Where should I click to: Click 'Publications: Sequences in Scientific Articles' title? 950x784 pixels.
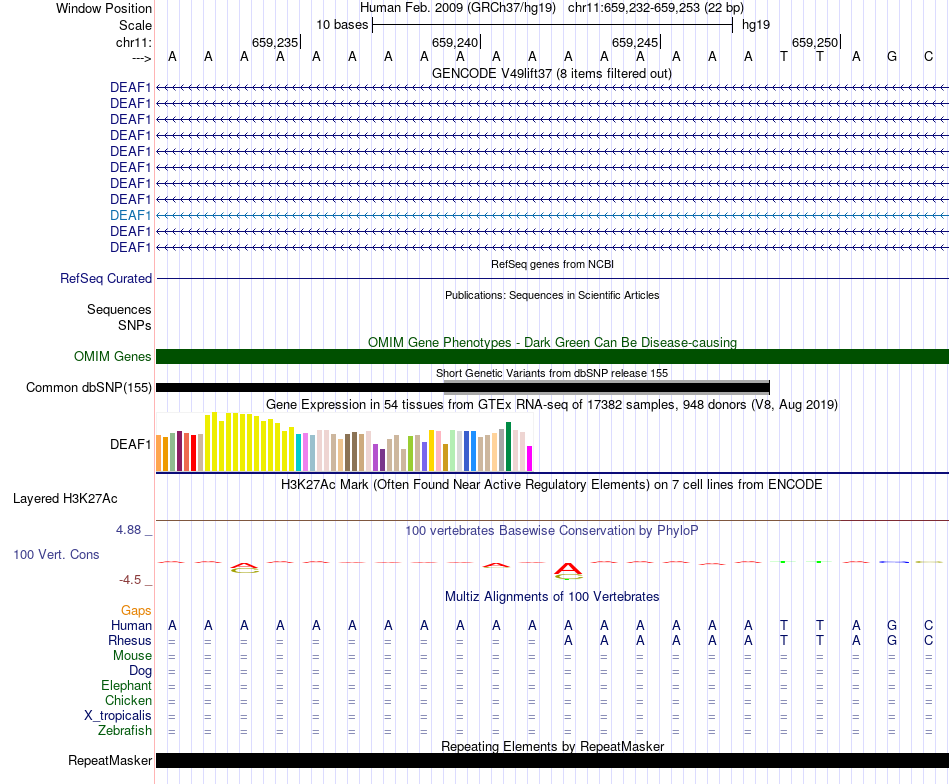click(552, 295)
